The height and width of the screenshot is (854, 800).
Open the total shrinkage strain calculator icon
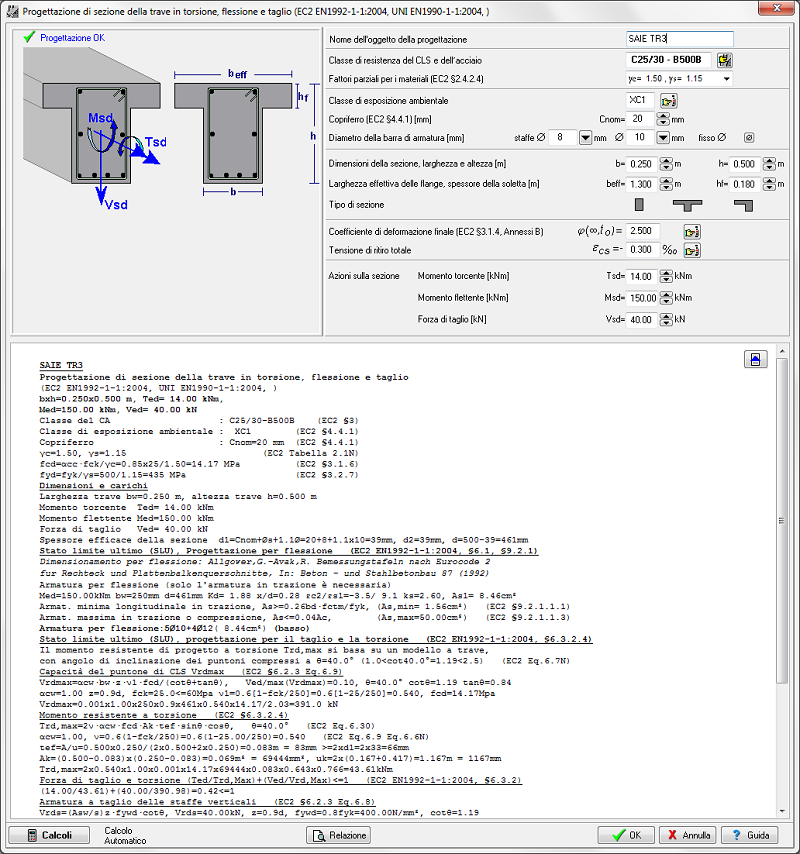click(692, 251)
